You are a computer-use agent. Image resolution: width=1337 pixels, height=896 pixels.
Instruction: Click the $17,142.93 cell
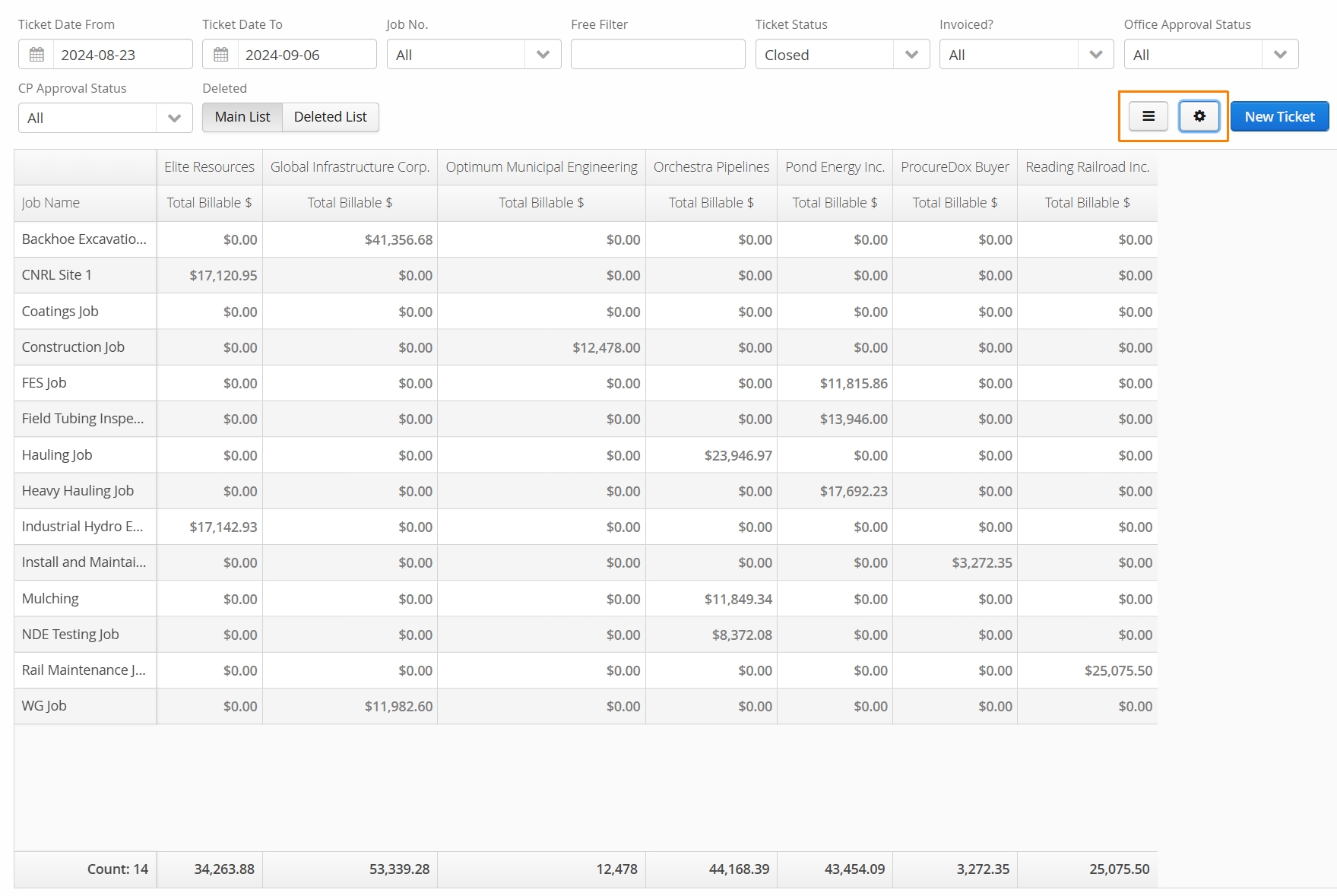(x=209, y=527)
